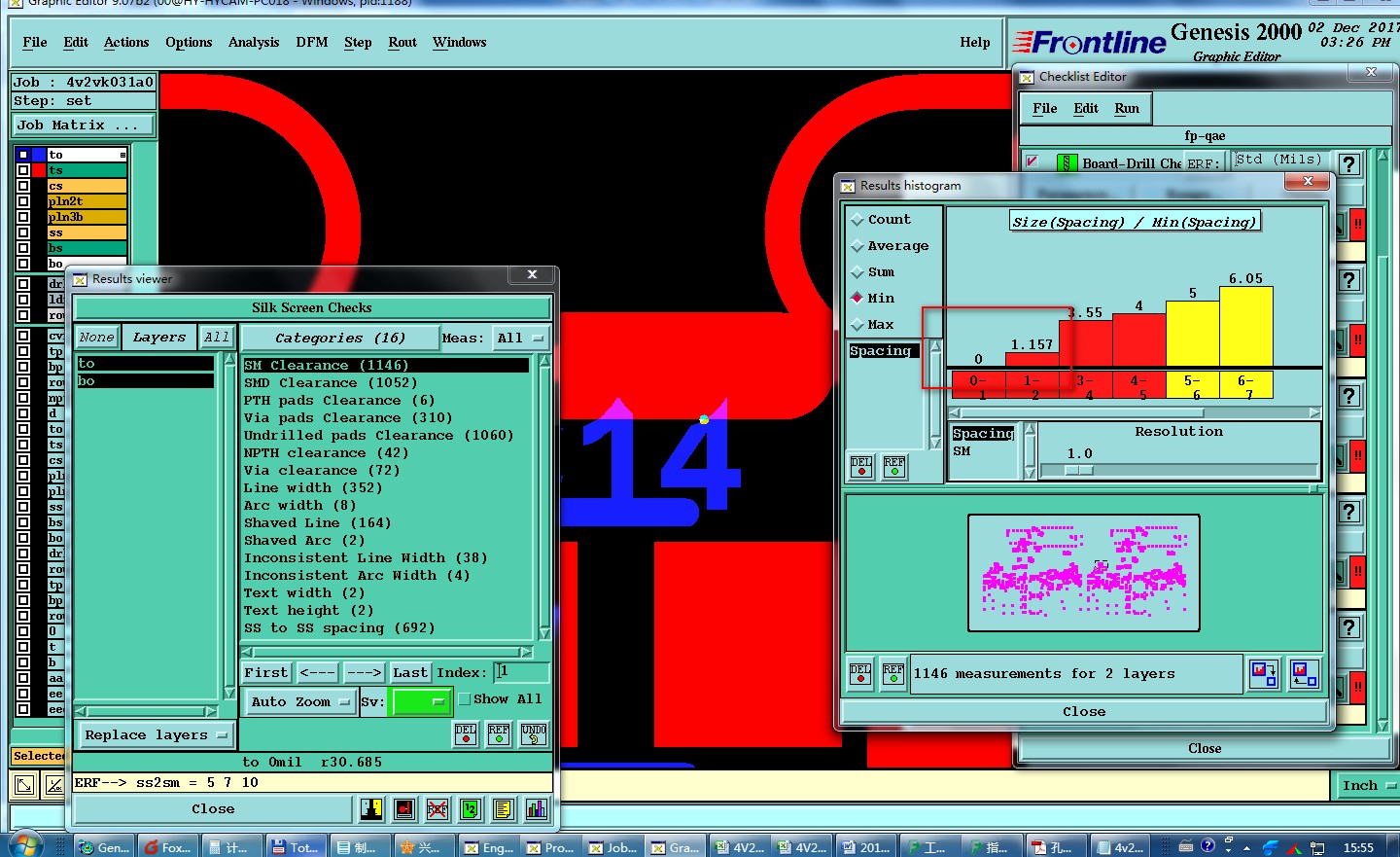Select the Average radio option in histogram

pos(857,246)
